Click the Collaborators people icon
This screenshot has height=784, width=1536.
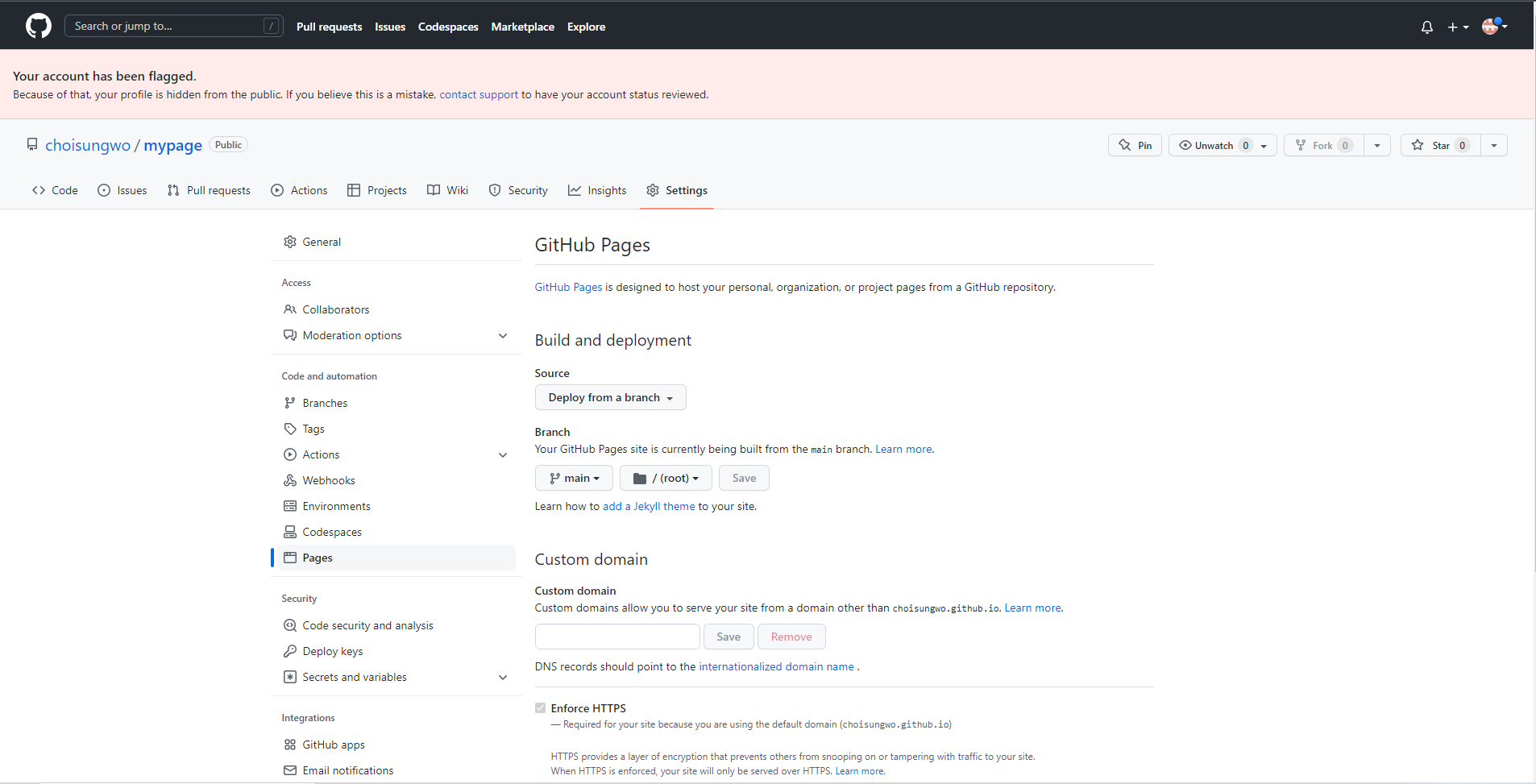[290, 309]
